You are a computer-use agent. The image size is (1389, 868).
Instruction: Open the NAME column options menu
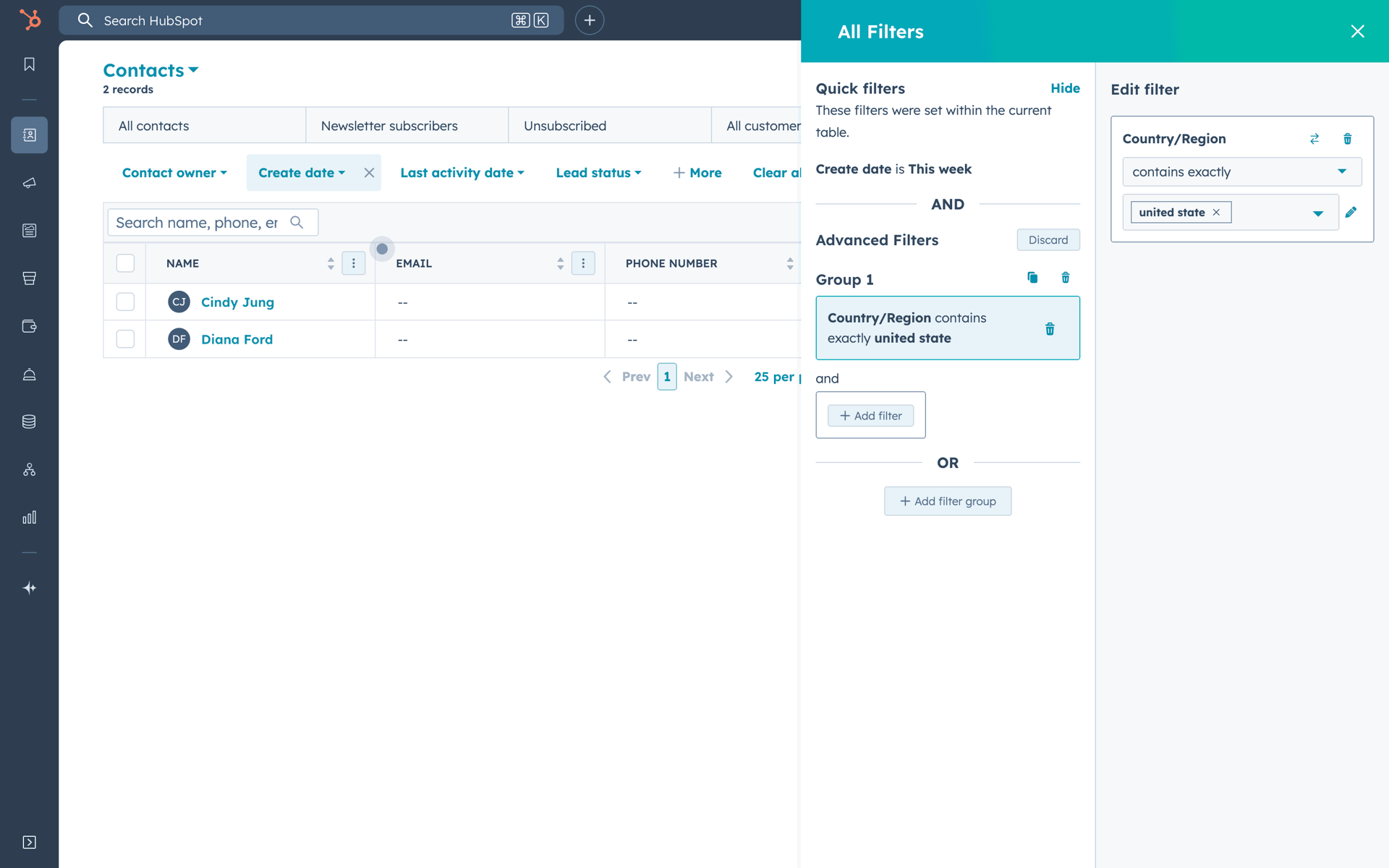click(354, 263)
